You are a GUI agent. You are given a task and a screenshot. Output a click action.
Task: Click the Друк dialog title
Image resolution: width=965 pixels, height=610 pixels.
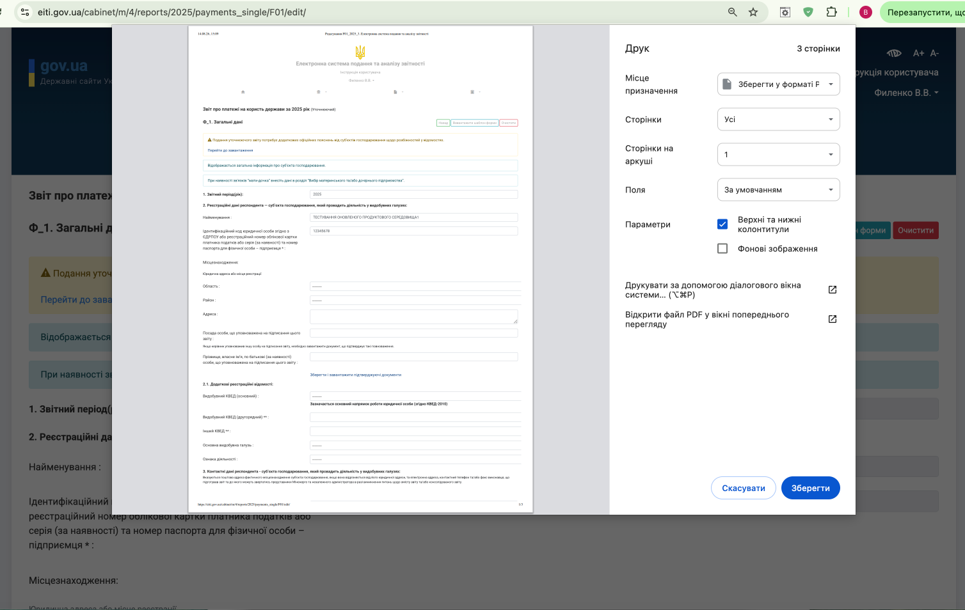click(637, 48)
